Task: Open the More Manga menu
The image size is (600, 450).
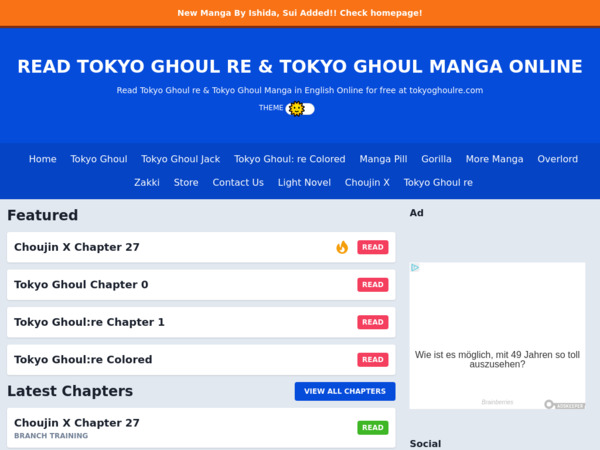Action: tap(494, 159)
